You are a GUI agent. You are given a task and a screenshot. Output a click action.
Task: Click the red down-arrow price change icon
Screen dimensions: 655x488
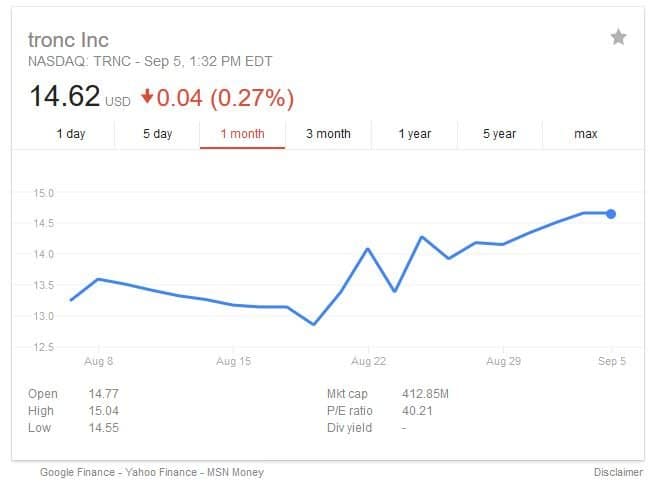tap(147, 97)
